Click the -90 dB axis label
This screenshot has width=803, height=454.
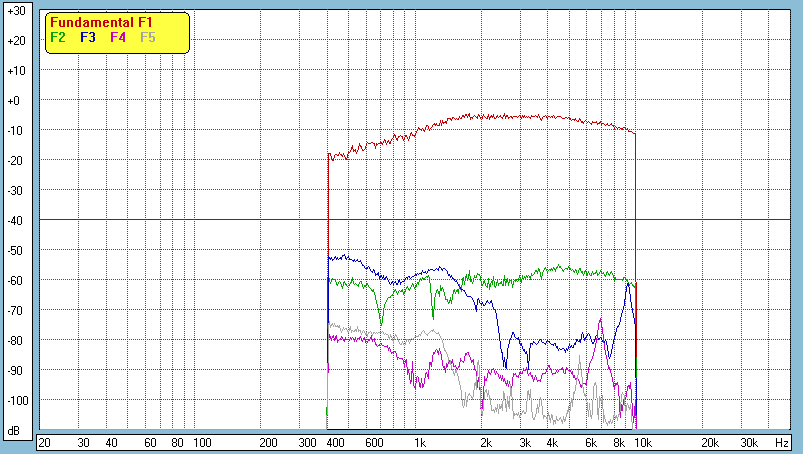(x=15, y=371)
